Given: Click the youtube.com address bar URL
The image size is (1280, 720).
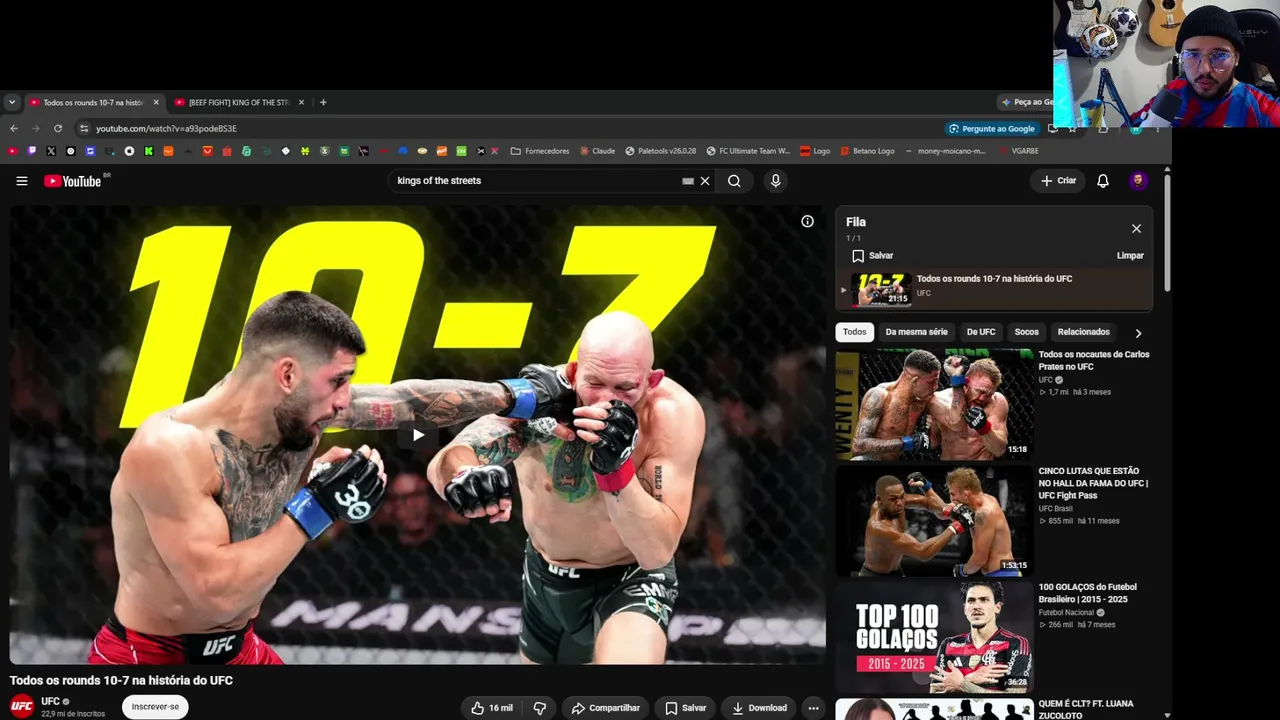Looking at the screenshot, I should [x=166, y=129].
